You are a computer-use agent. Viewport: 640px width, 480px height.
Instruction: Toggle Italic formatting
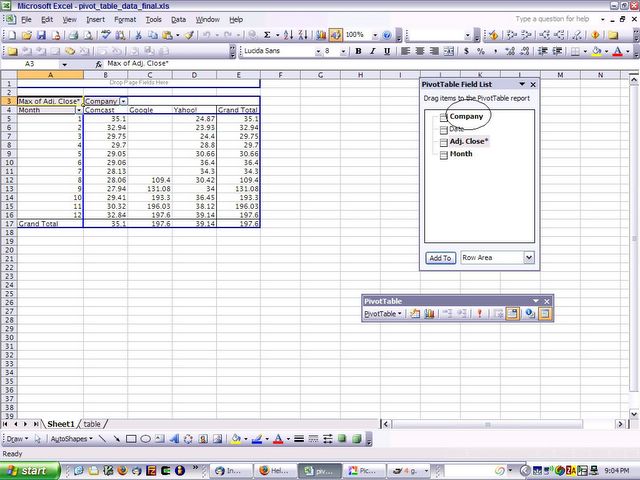click(372, 51)
